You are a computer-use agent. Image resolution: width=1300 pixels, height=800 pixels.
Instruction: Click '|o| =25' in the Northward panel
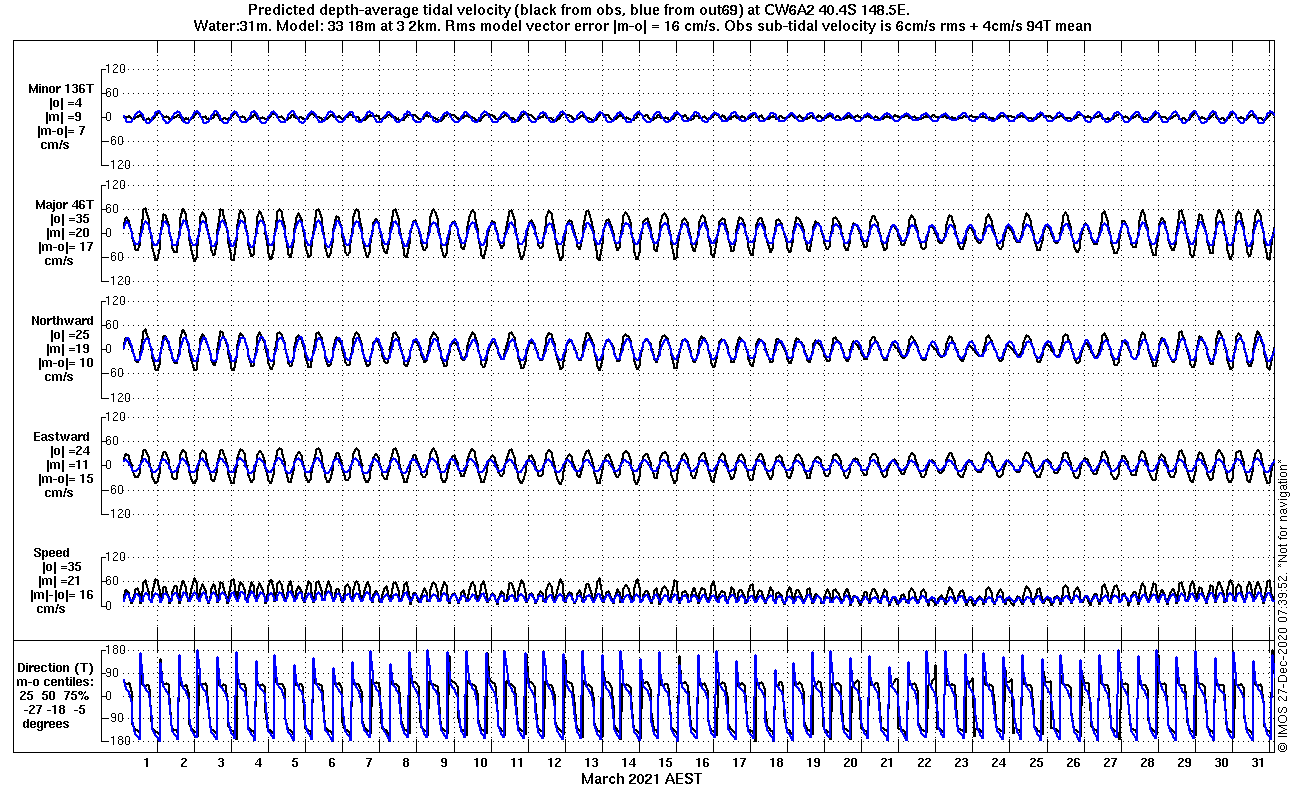pyautogui.click(x=69, y=335)
